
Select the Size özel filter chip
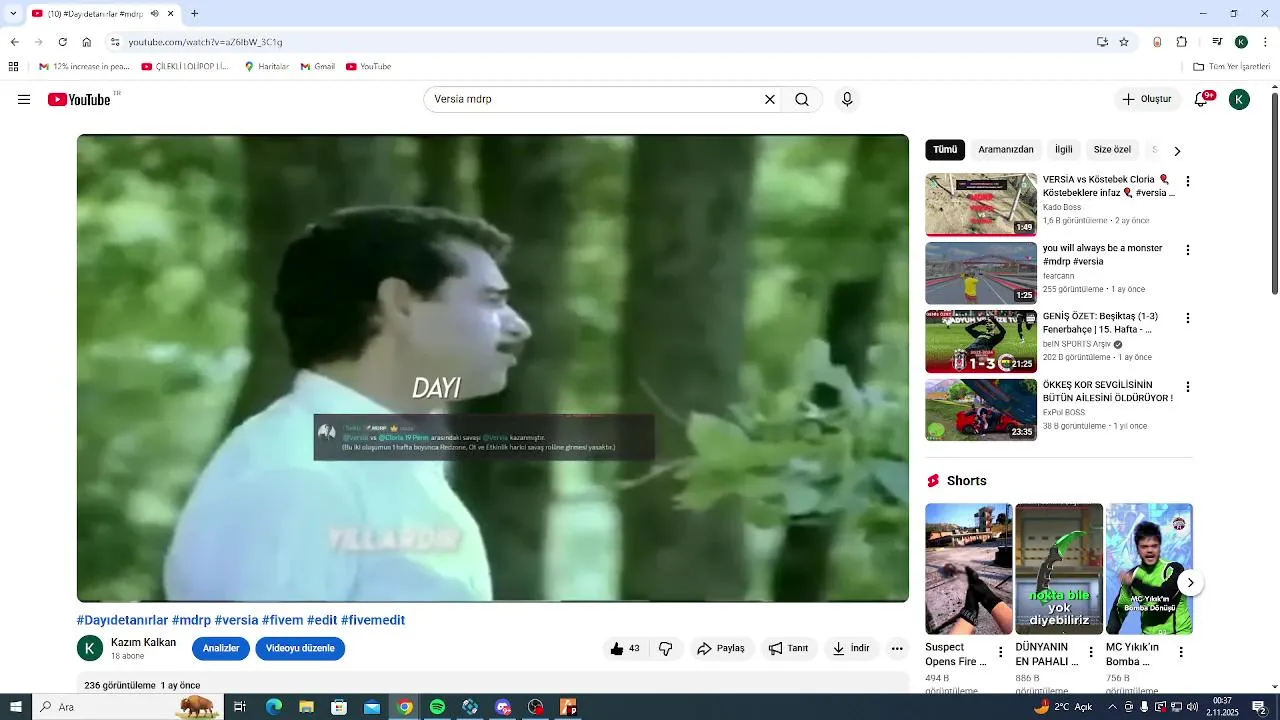(x=1112, y=149)
